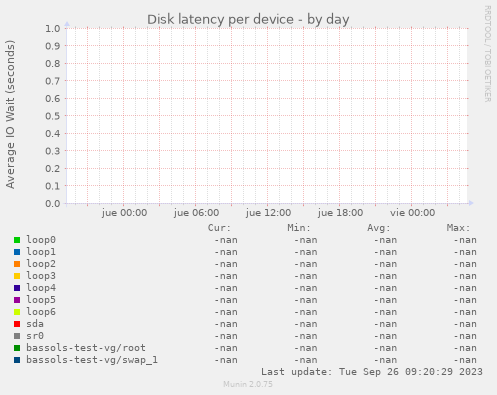
Task: Click the jue 18:00 time axis label
Action: 340,213
